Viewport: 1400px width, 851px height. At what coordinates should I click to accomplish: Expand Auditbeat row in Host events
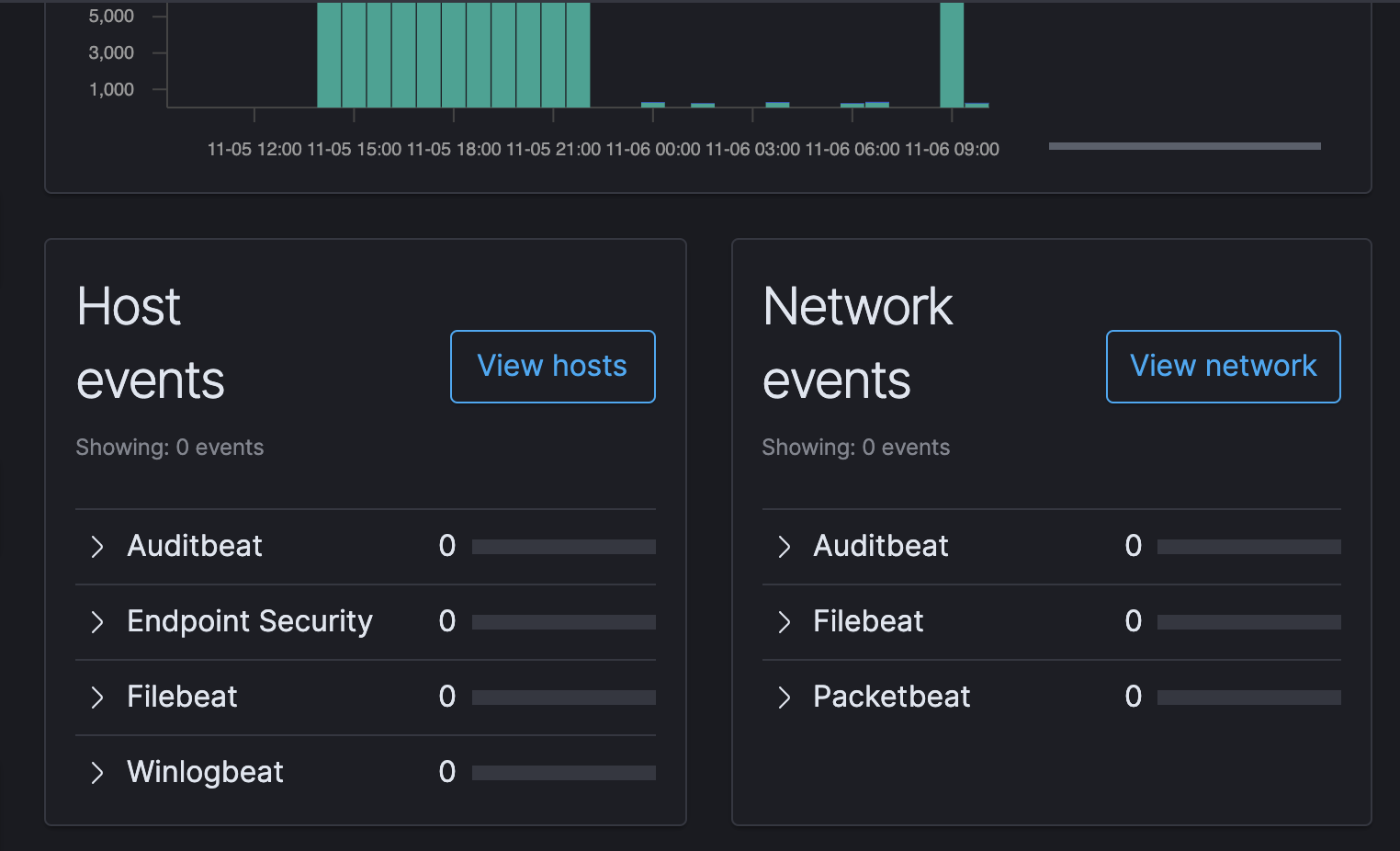pyautogui.click(x=97, y=547)
